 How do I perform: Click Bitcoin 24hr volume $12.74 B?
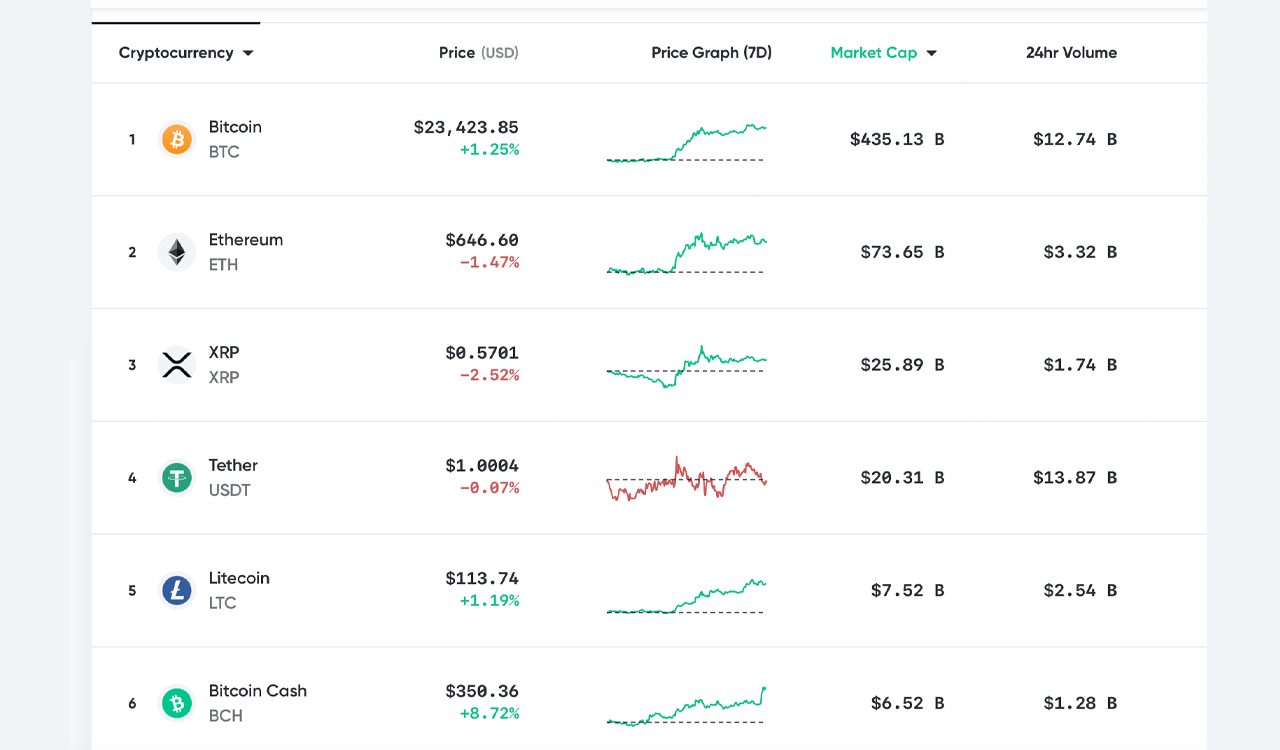pyautogui.click(x=1075, y=140)
